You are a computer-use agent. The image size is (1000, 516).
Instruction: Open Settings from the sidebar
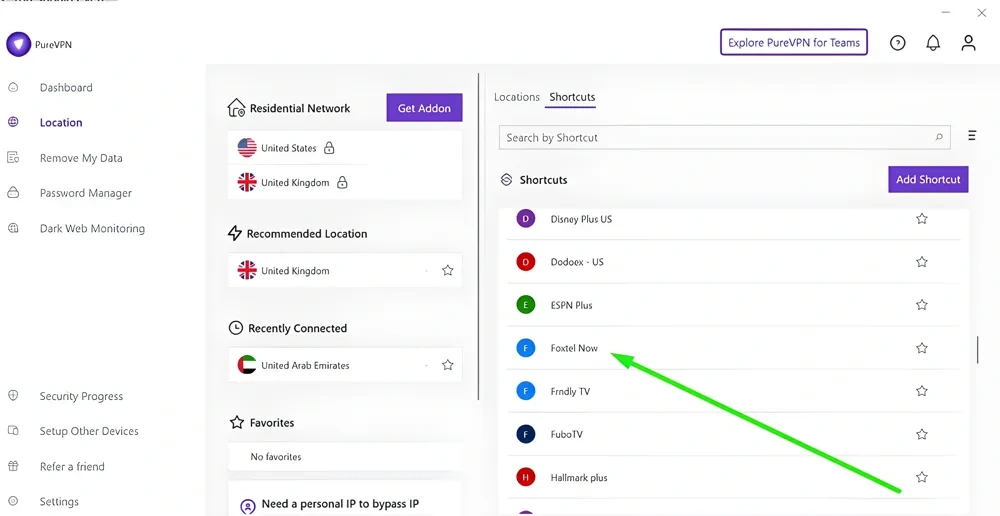point(59,501)
